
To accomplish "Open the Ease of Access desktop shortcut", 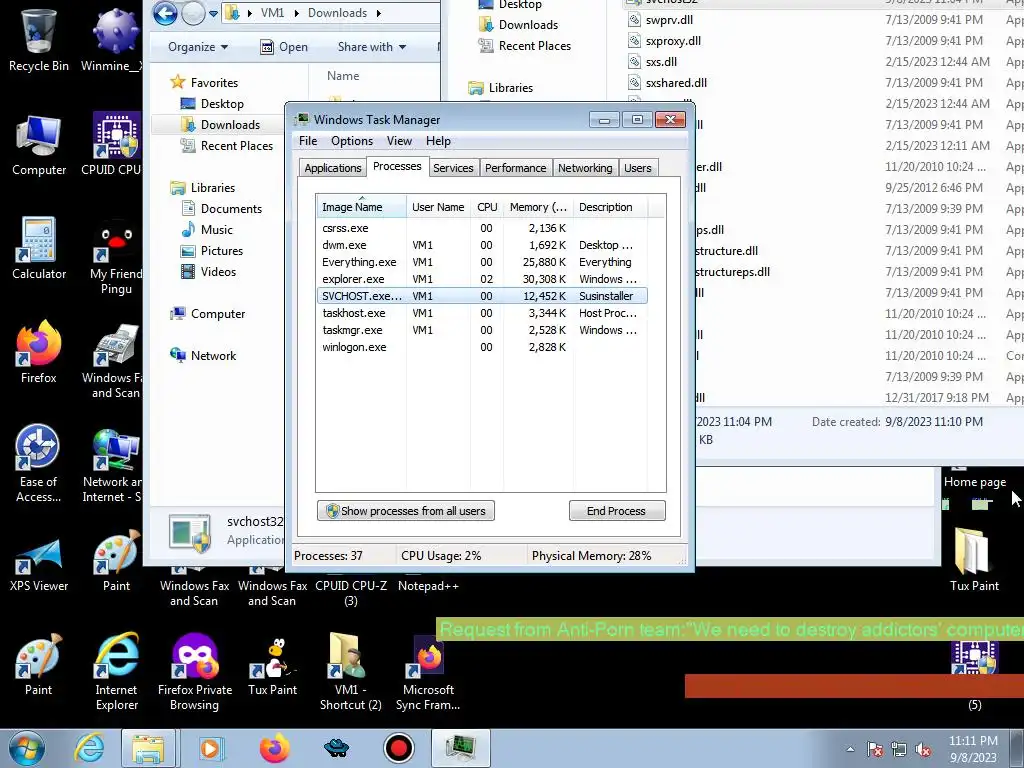I will coord(39,464).
